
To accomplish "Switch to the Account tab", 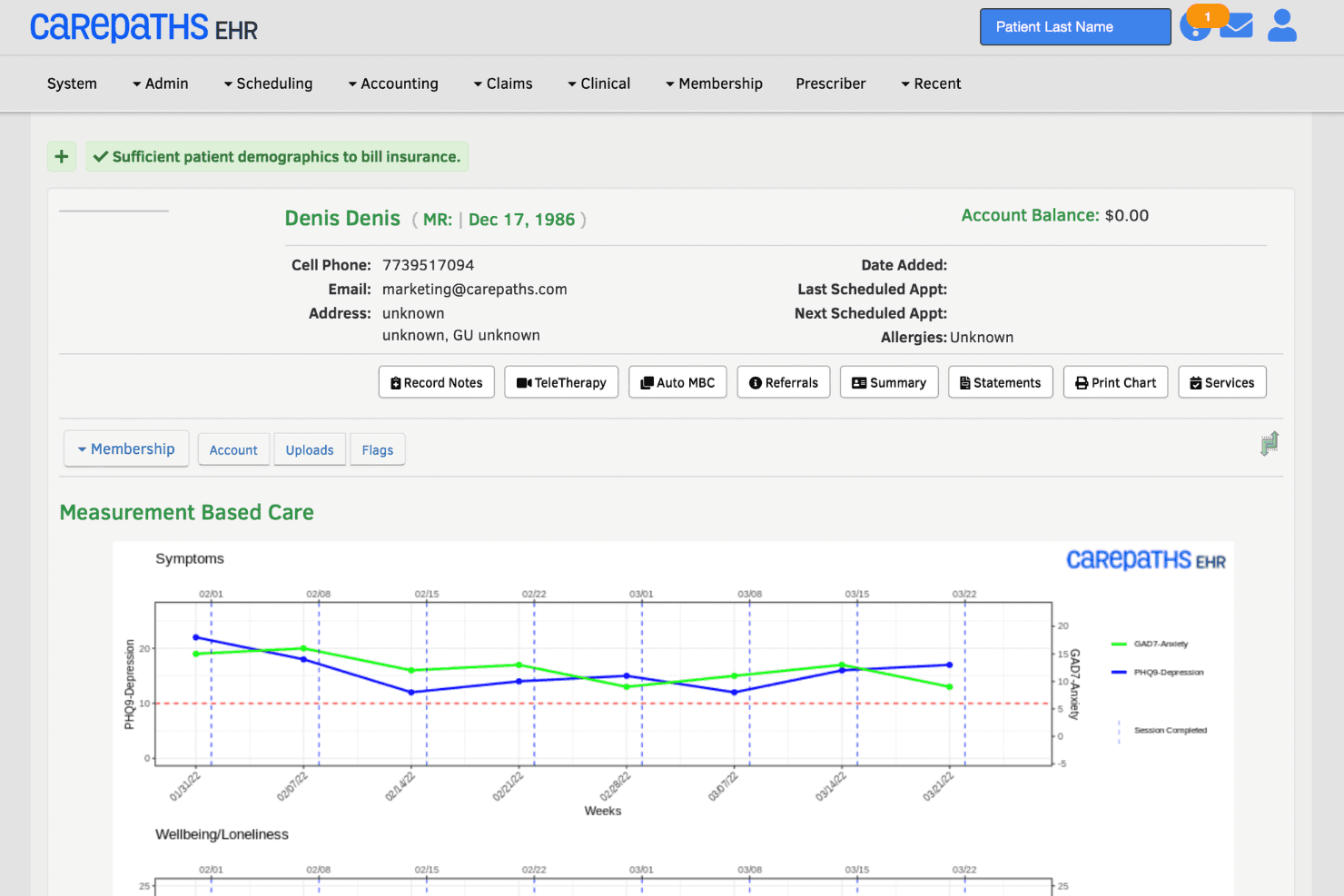I will click(233, 449).
